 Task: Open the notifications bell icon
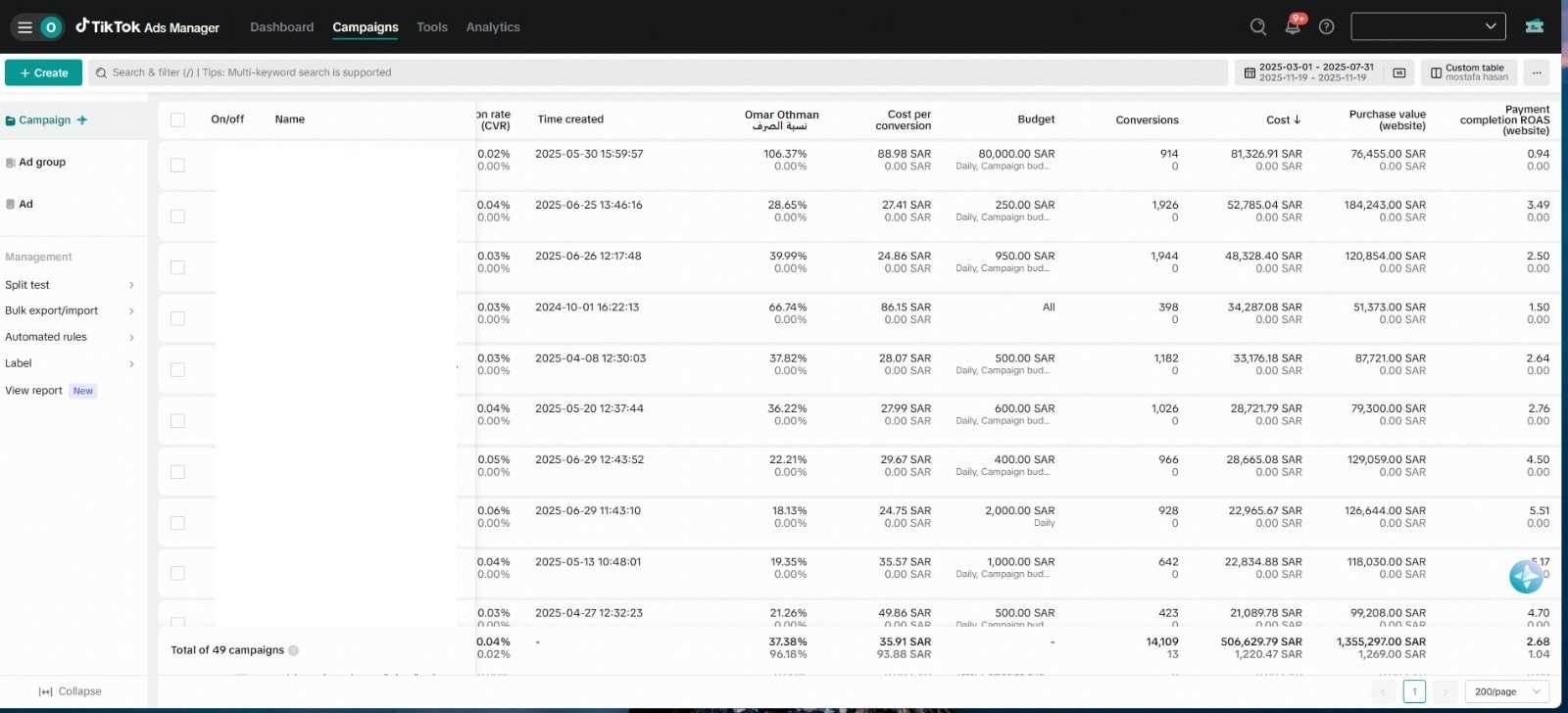[x=1293, y=26]
